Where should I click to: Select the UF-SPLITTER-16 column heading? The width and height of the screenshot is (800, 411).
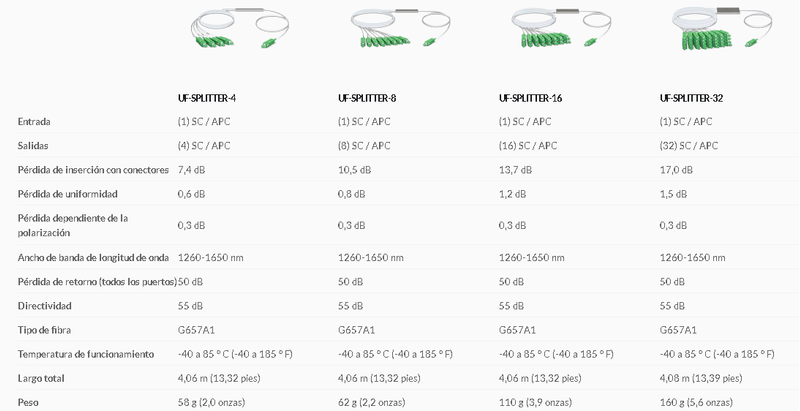click(531, 98)
